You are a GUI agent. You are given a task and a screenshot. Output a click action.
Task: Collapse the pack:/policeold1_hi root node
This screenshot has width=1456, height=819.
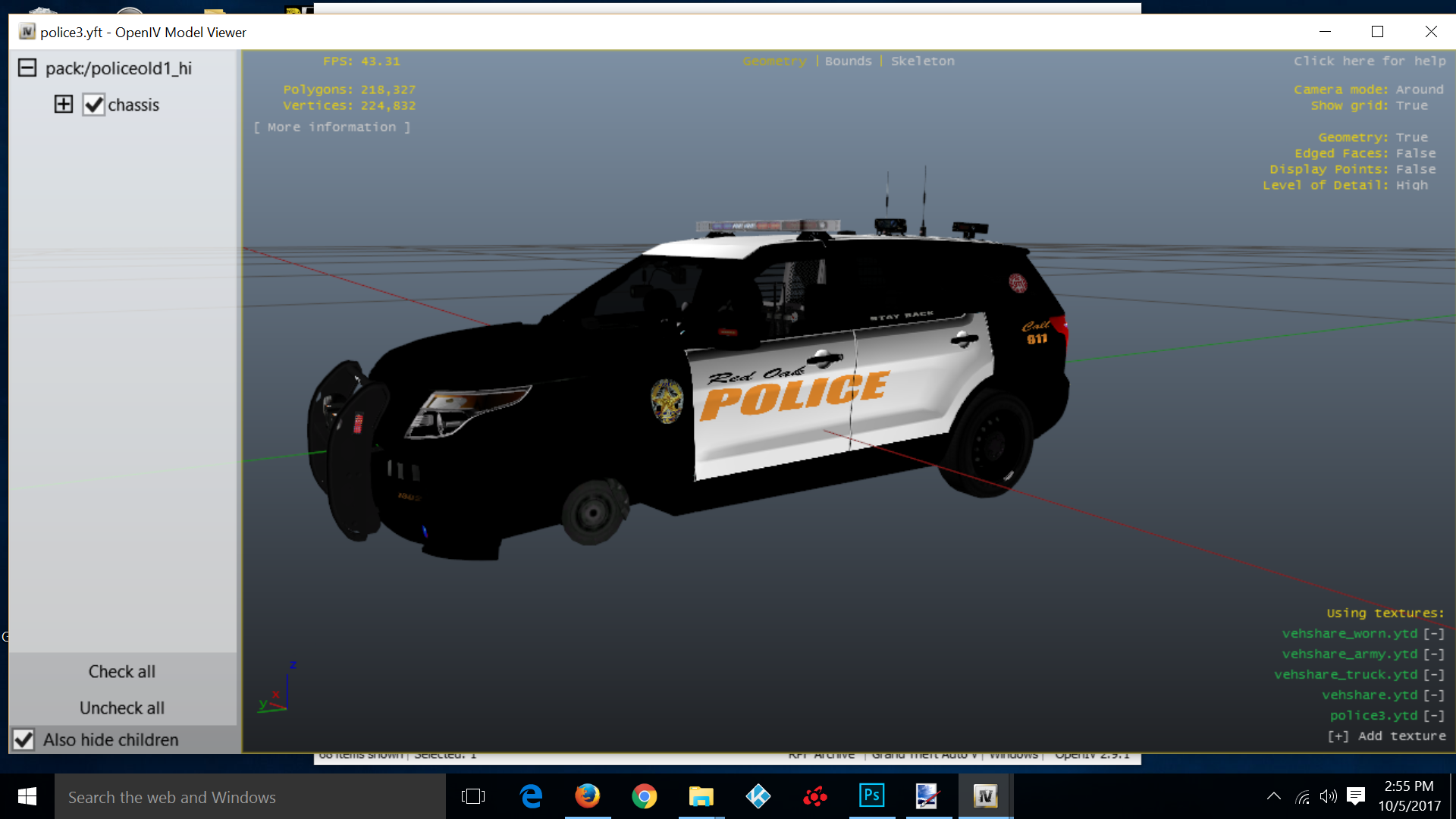pos(27,68)
